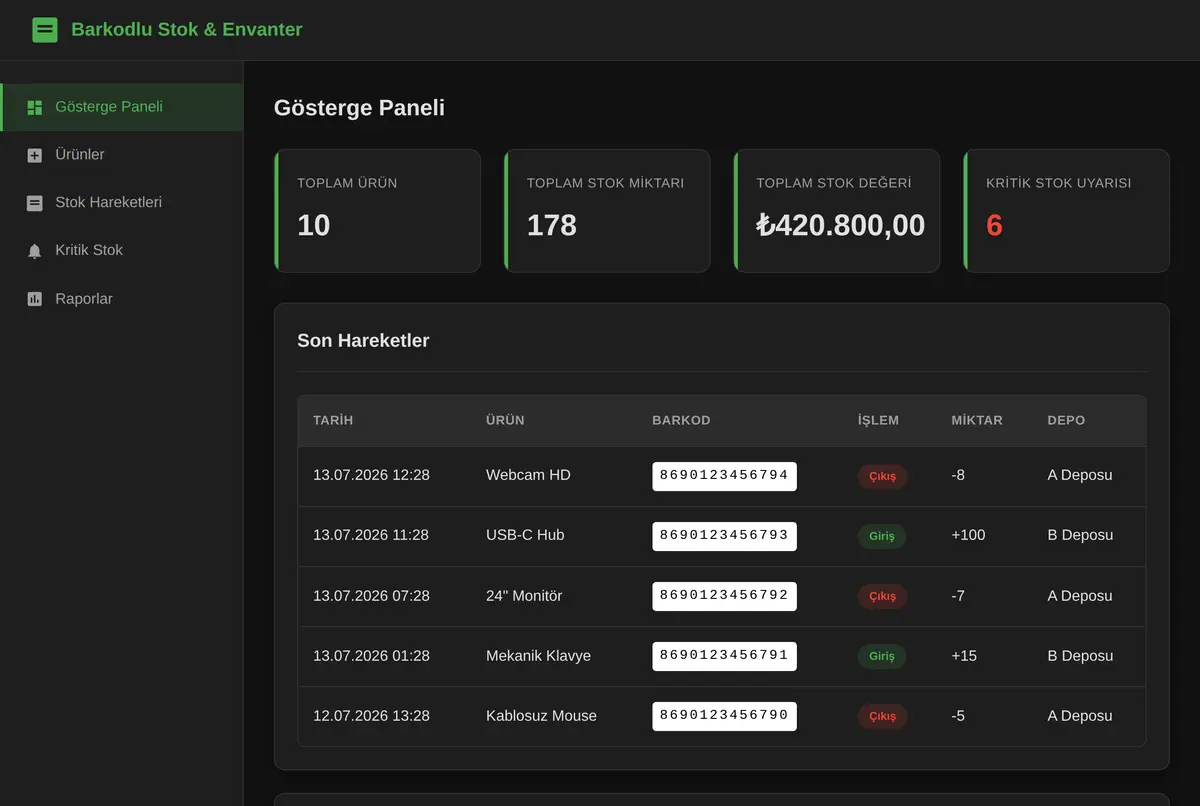Image resolution: width=1200 pixels, height=806 pixels.
Task: Click the Kritik Stok bell icon
Action: coord(35,251)
